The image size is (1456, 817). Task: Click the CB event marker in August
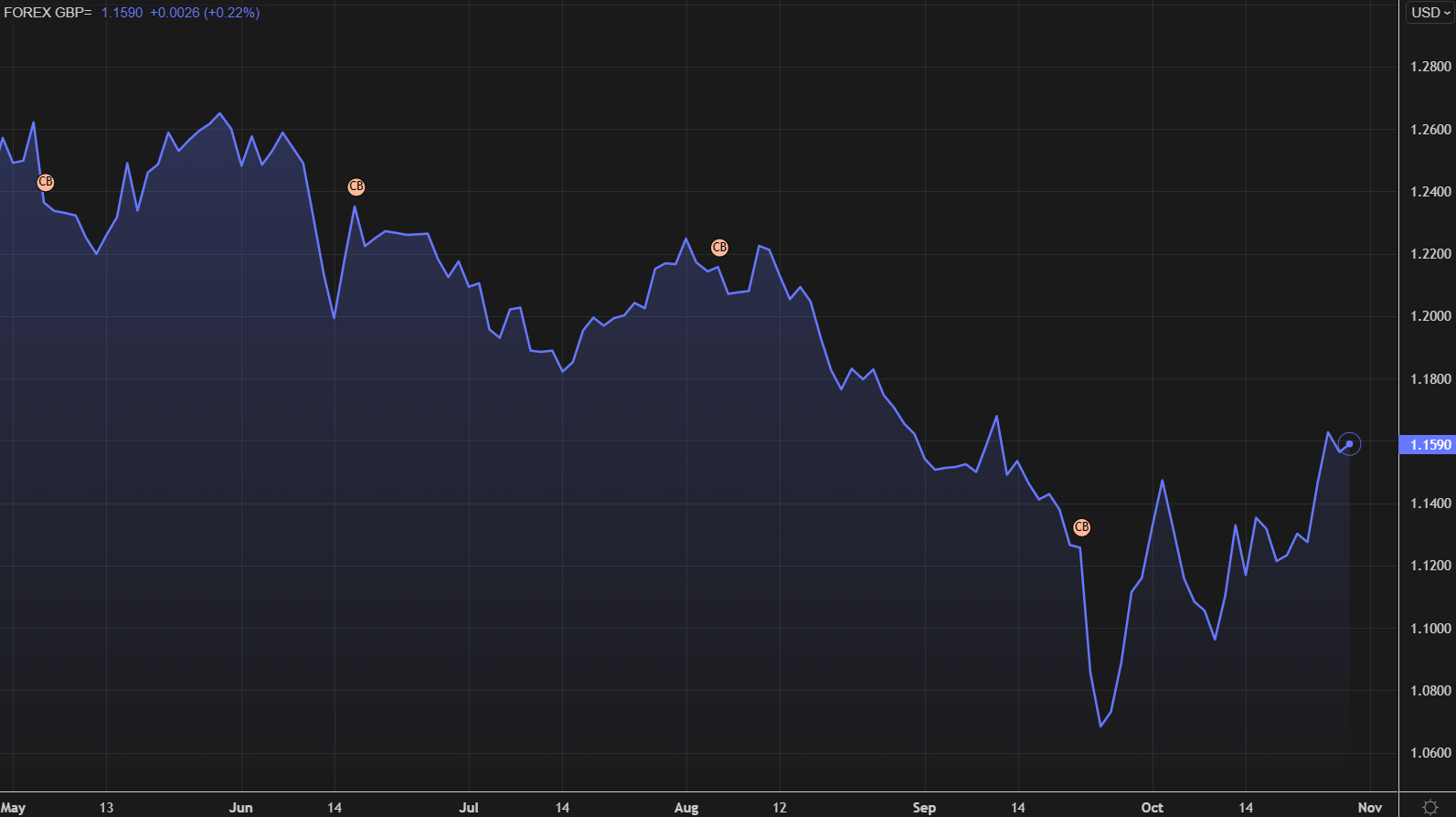coord(719,248)
